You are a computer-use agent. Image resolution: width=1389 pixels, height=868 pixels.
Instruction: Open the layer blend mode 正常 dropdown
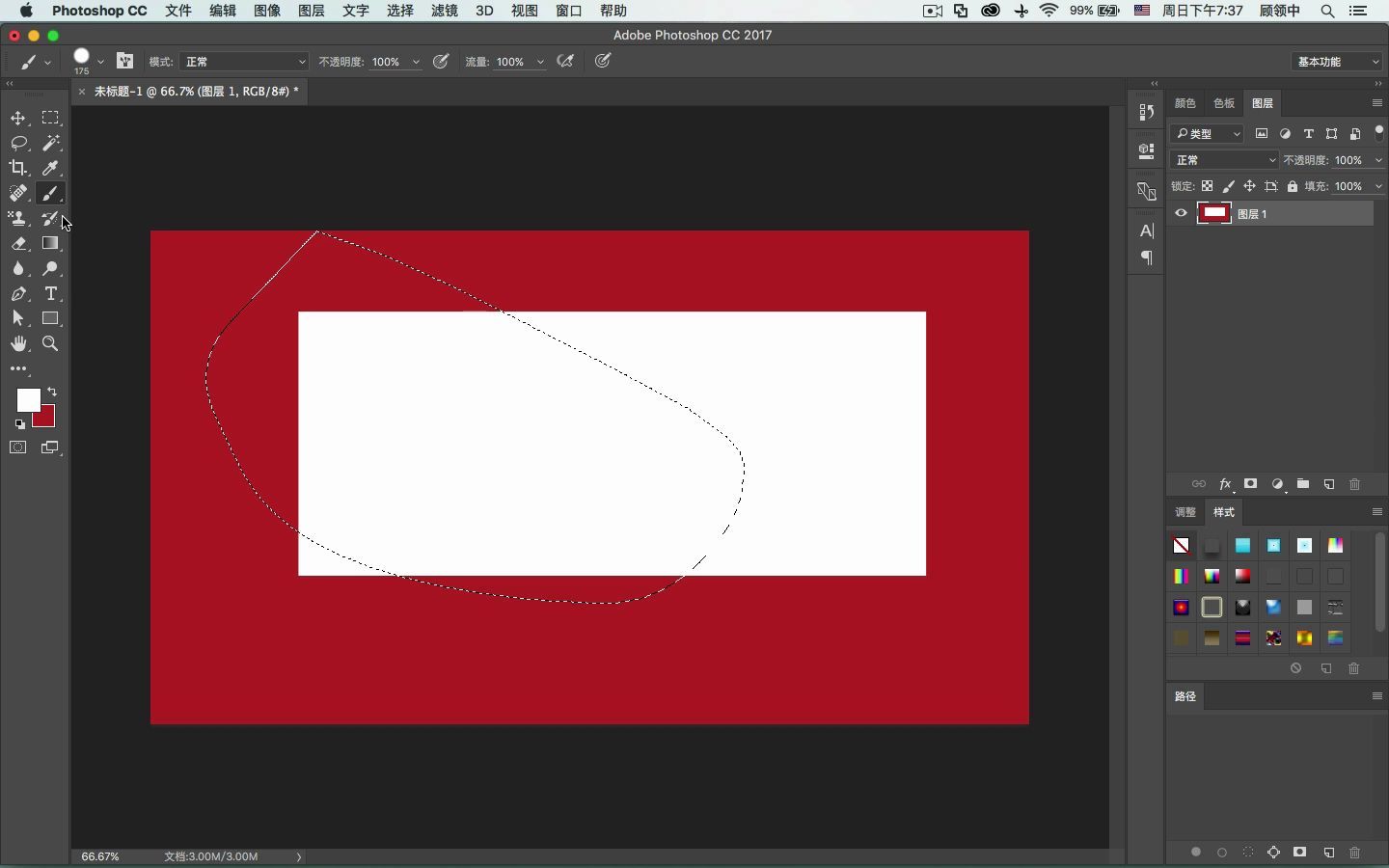pos(1224,160)
